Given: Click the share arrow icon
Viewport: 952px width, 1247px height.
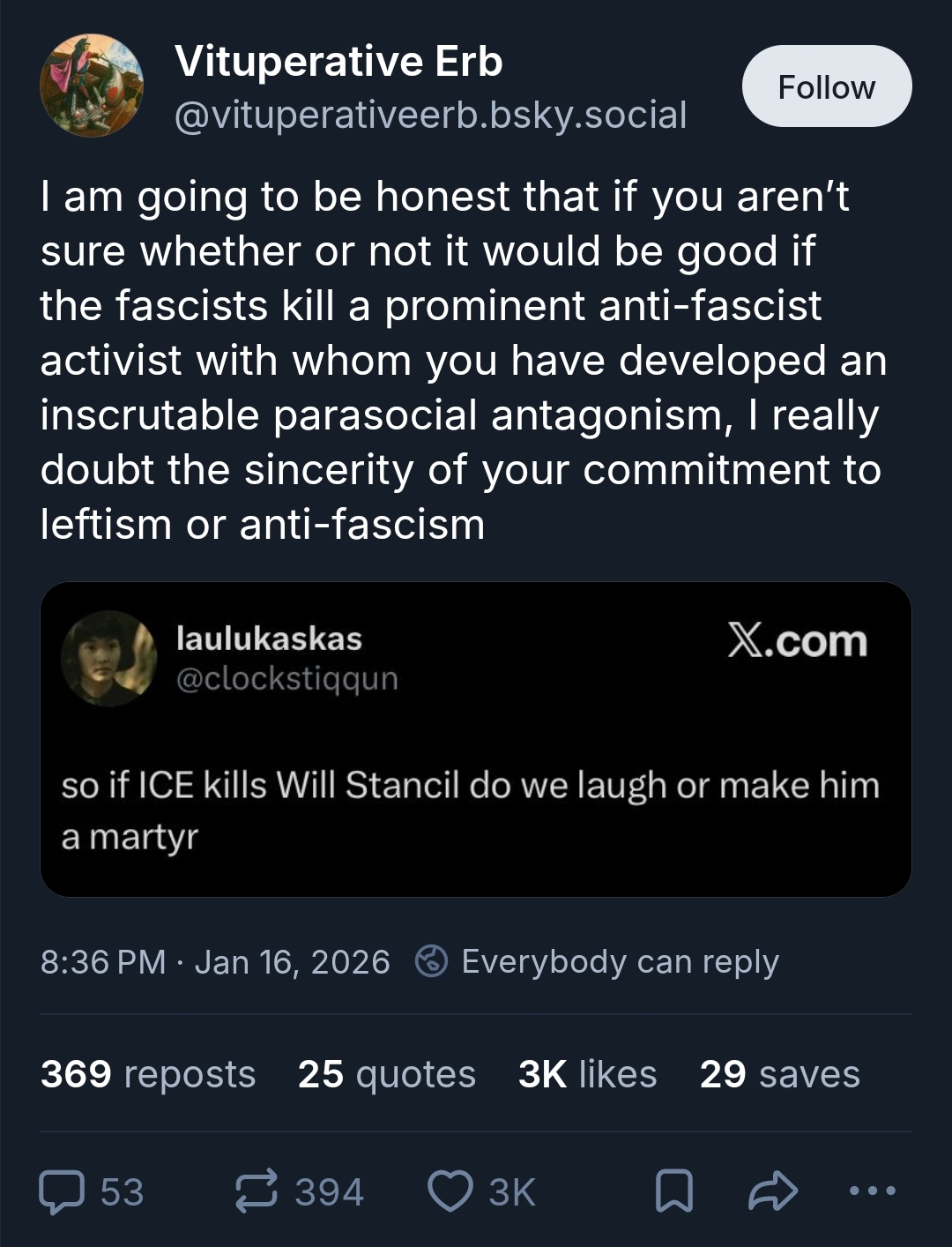Looking at the screenshot, I should [x=772, y=1191].
